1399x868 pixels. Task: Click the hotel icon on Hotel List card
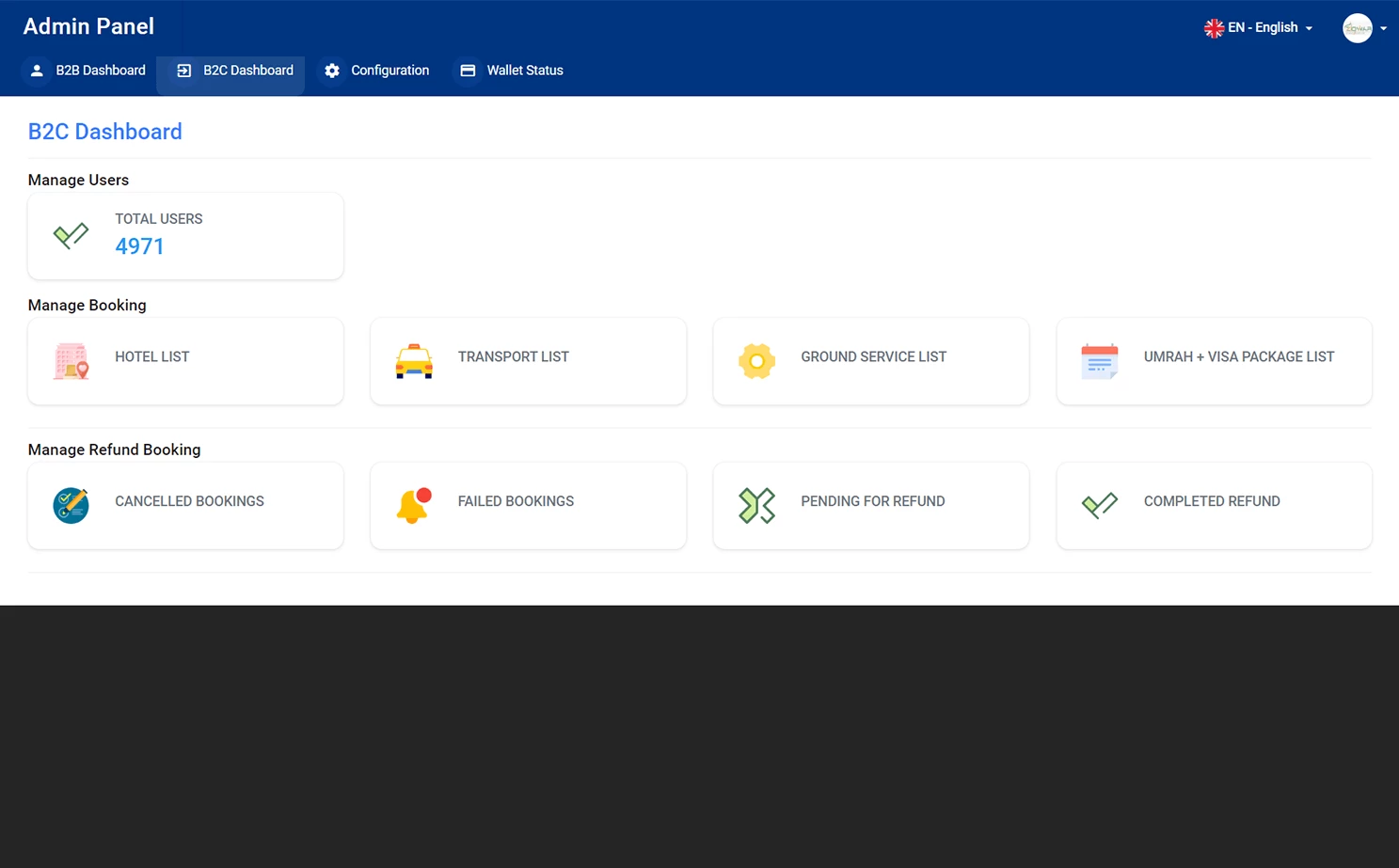71,361
